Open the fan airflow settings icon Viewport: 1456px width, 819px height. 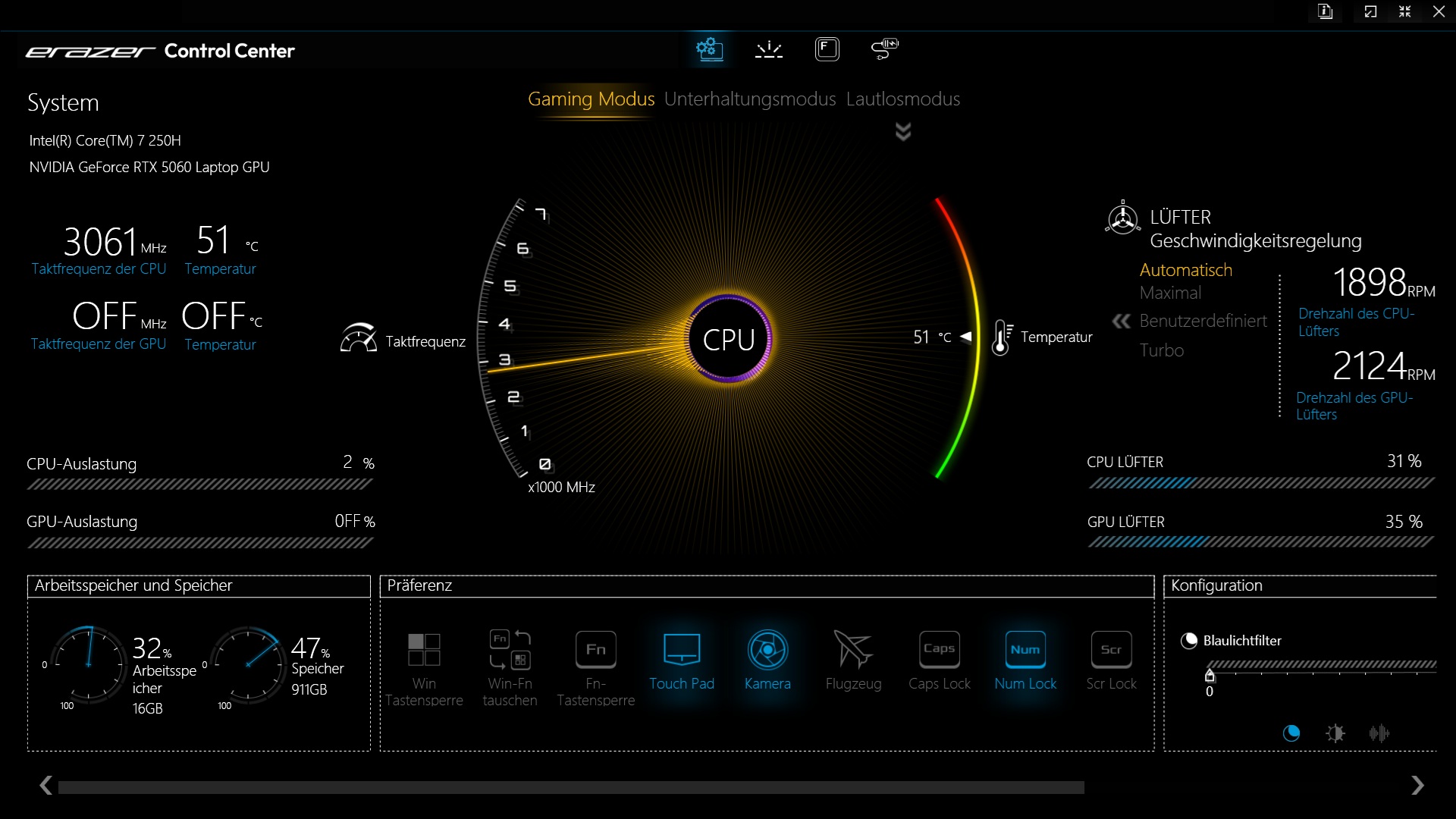click(x=884, y=50)
